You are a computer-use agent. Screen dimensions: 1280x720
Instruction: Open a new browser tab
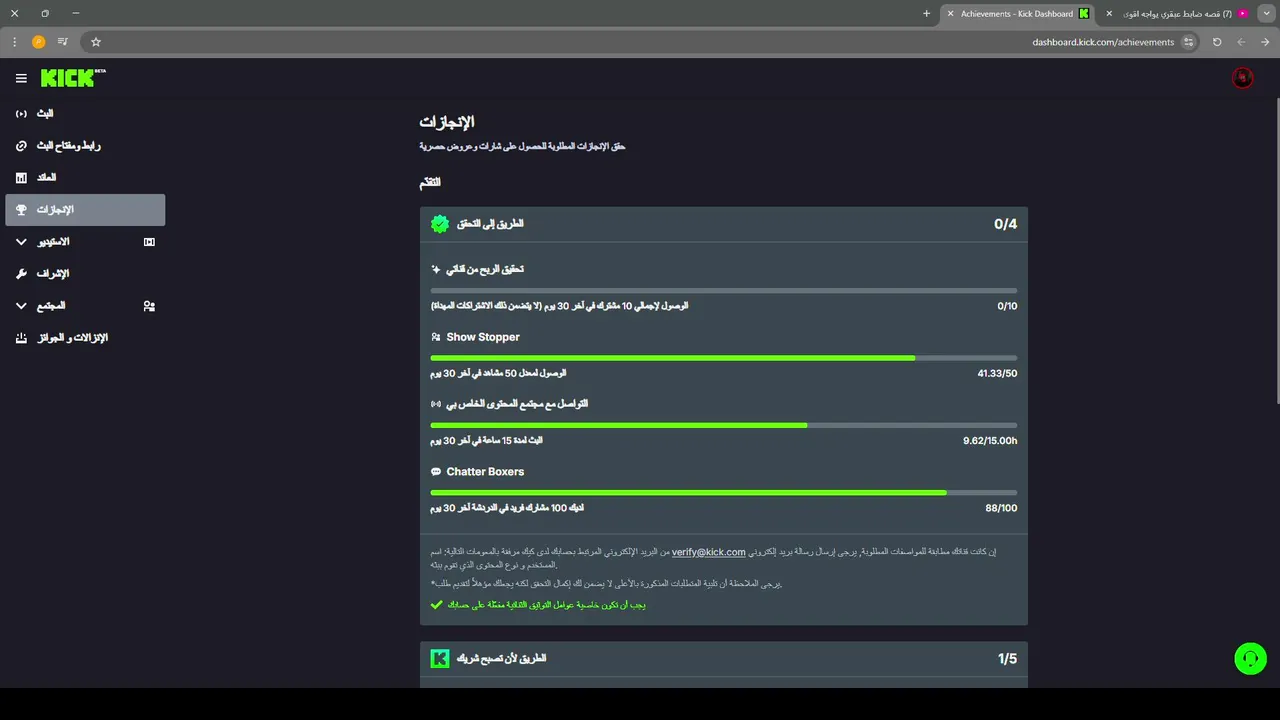click(x=926, y=14)
